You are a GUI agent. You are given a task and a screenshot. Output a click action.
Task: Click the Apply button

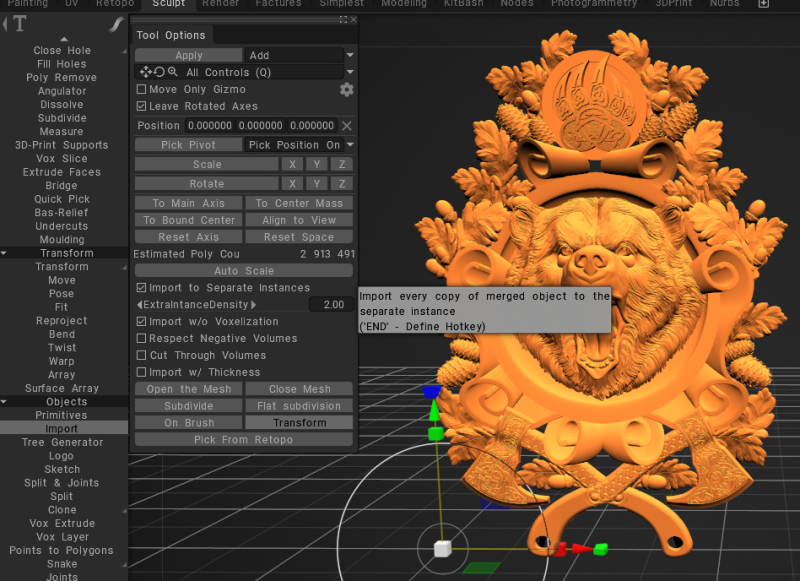[x=189, y=55]
